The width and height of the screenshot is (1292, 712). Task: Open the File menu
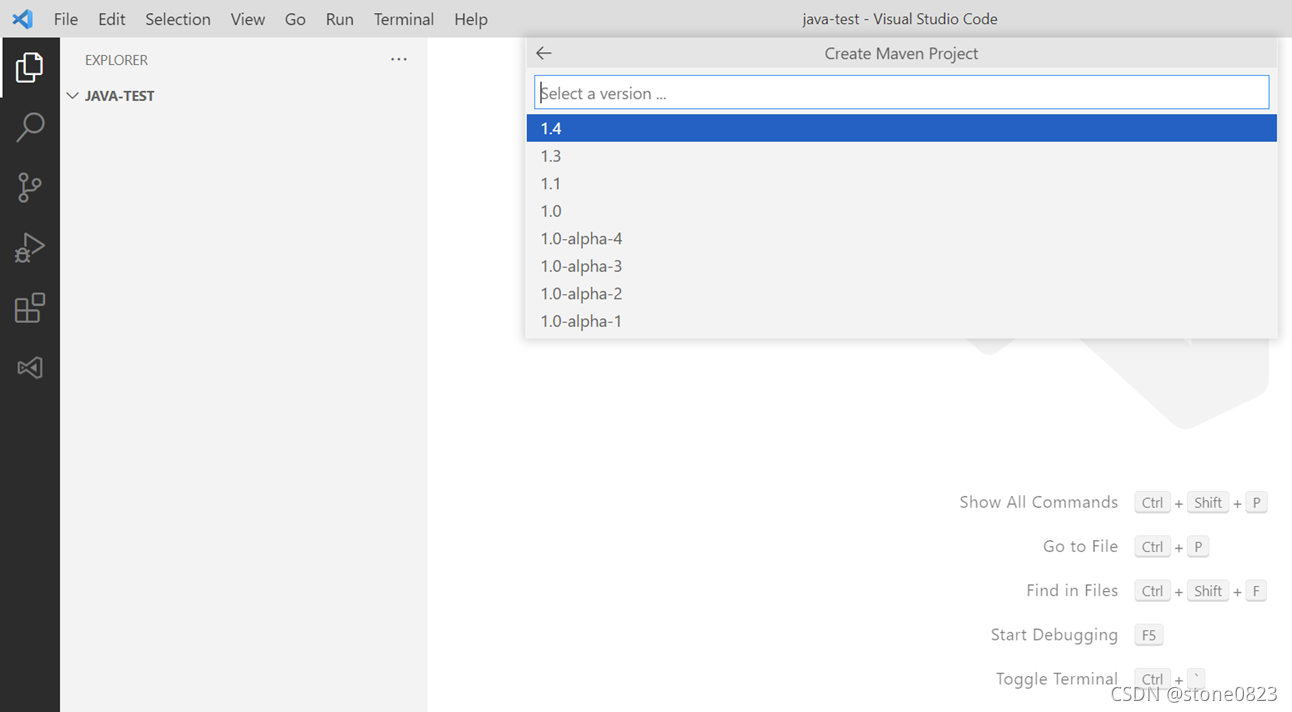66,19
